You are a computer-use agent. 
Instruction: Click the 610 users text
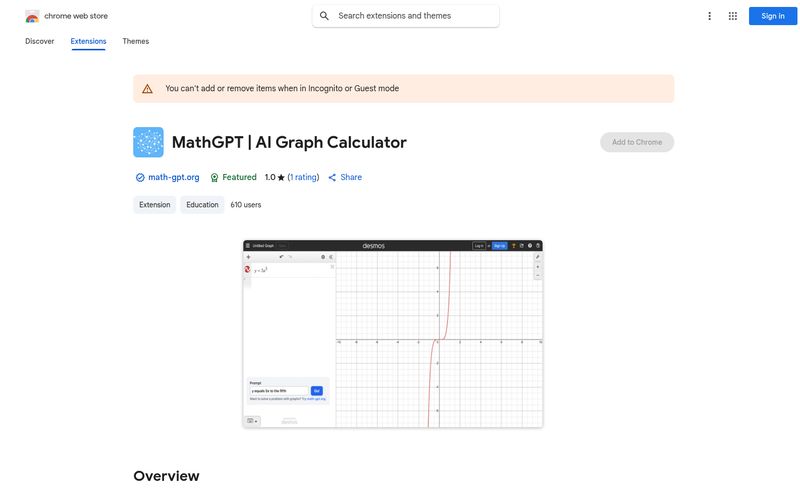click(245, 205)
